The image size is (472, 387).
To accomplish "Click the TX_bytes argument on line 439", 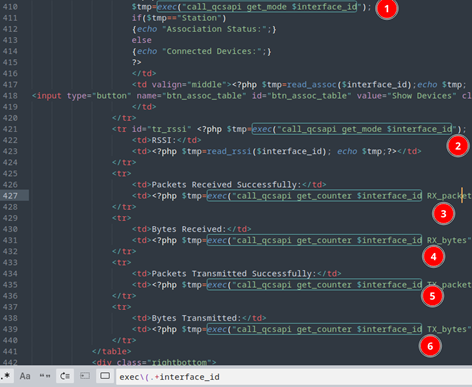I will pos(447,329).
